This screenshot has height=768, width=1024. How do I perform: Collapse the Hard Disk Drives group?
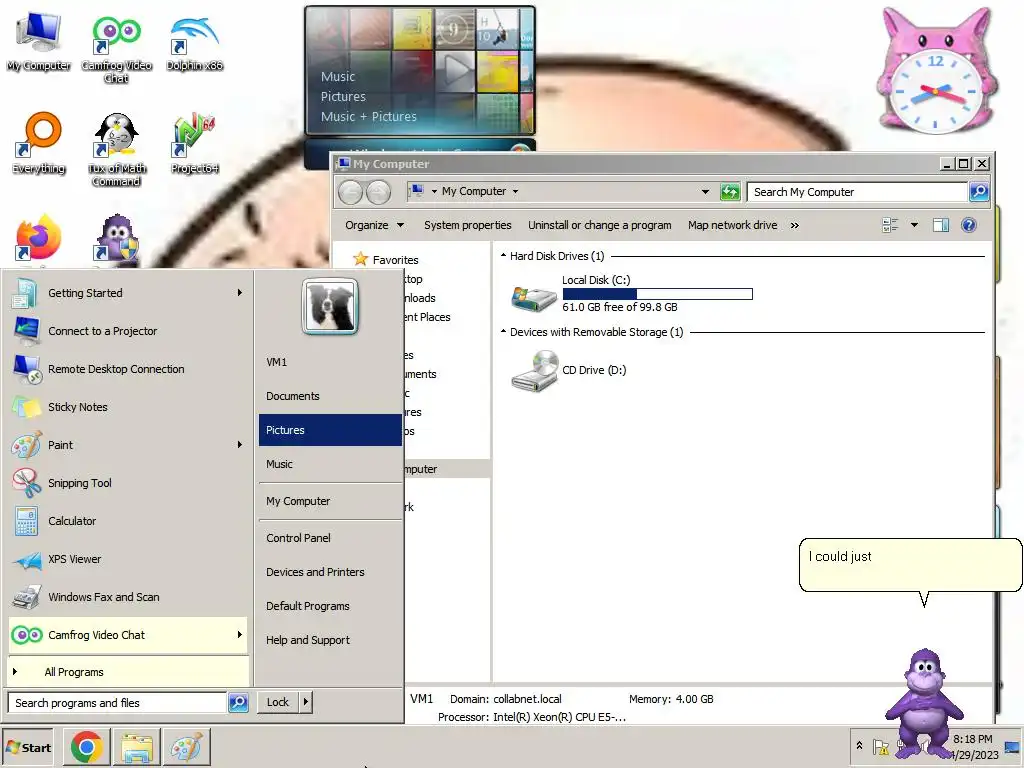click(504, 255)
